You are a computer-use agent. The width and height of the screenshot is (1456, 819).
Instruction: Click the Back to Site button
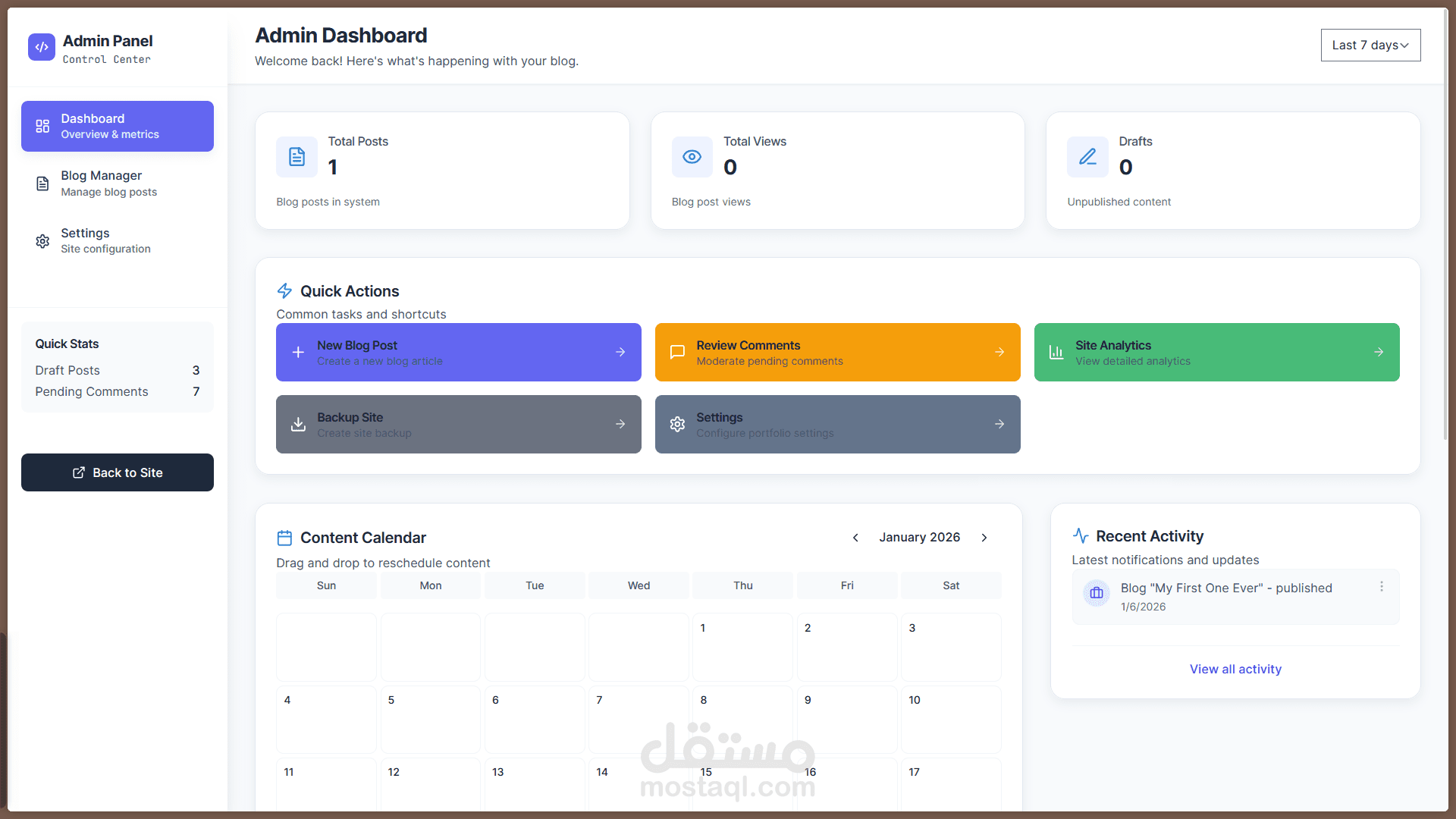[118, 472]
